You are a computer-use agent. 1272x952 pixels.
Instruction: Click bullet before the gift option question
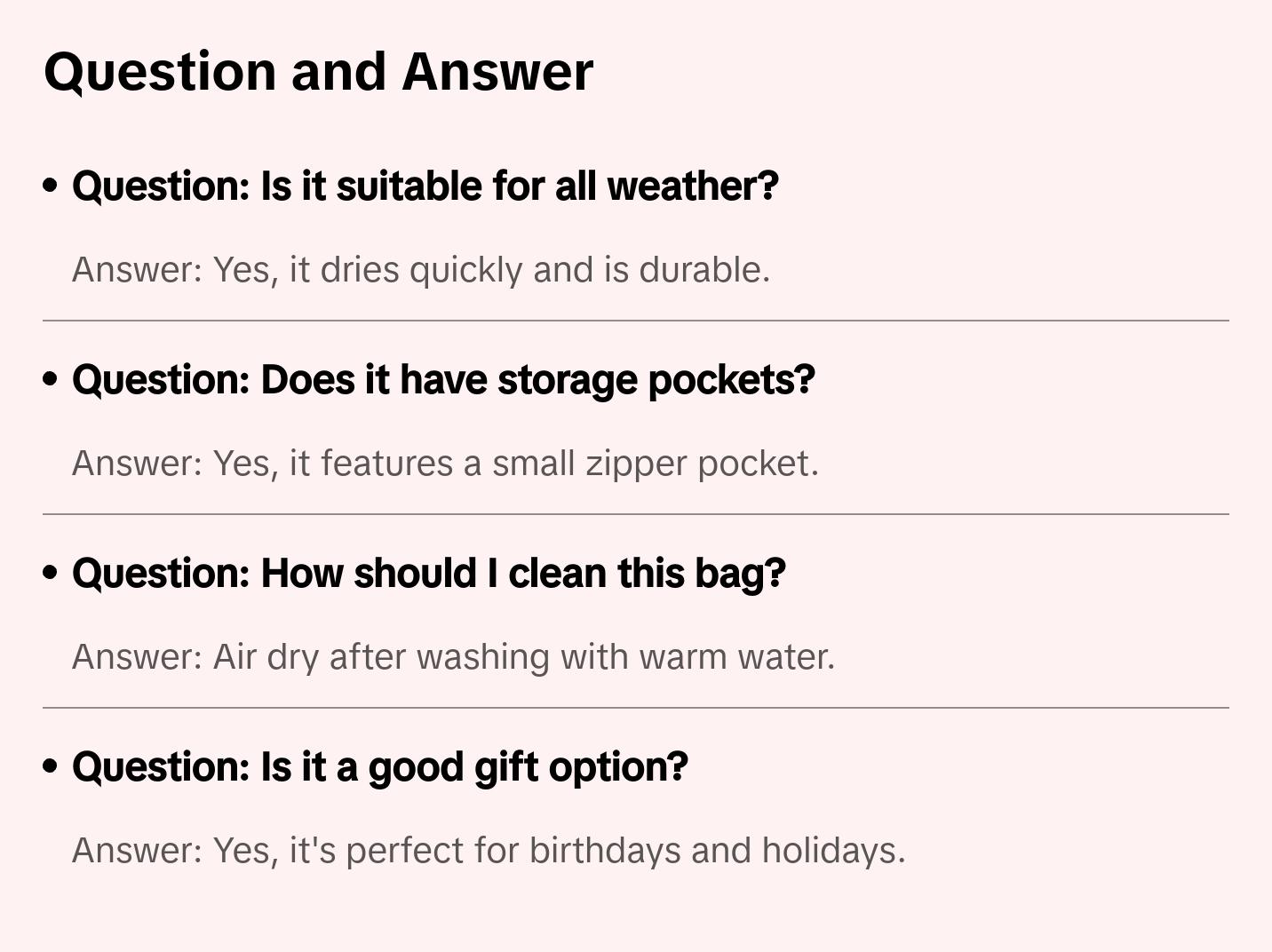[51, 767]
